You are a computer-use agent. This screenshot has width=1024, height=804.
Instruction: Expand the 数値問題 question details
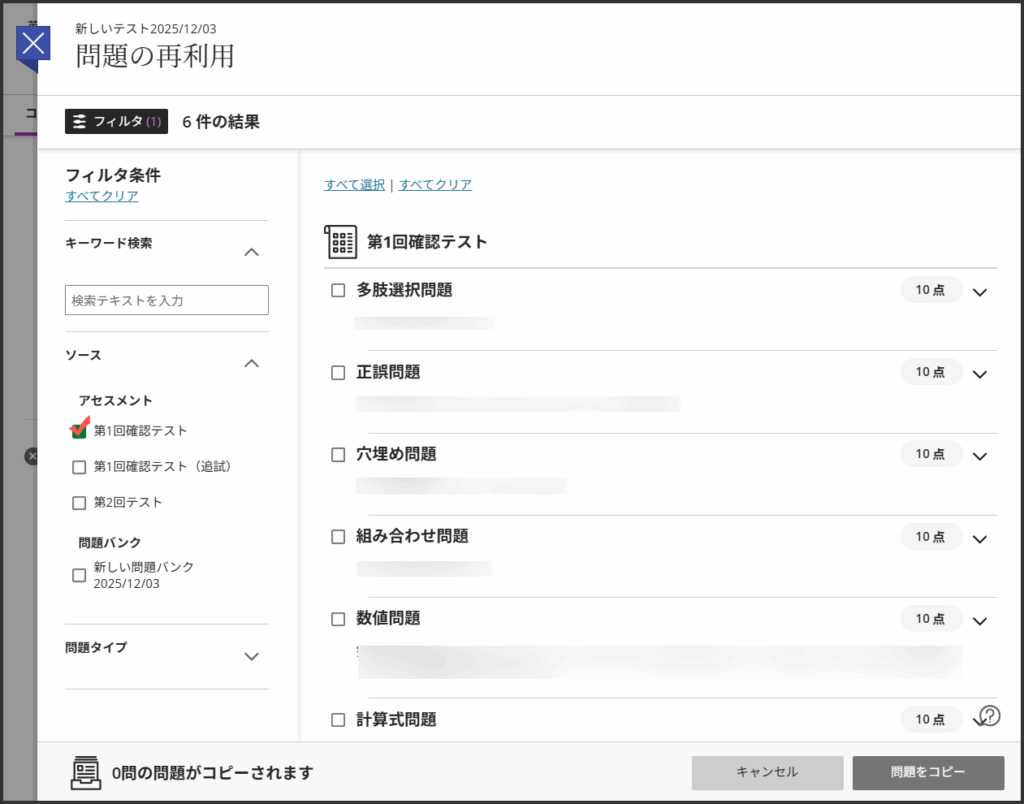click(x=979, y=620)
